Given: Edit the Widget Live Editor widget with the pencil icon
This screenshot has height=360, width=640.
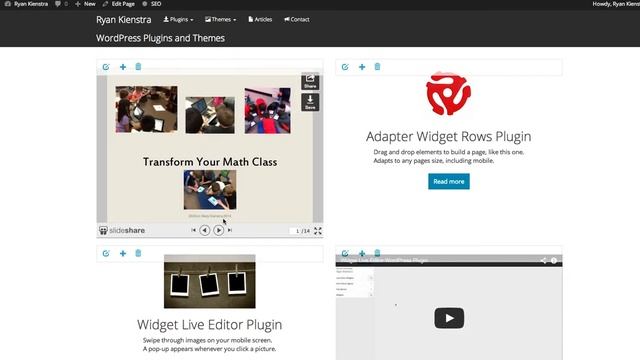Looking at the screenshot, I should [x=106, y=253].
